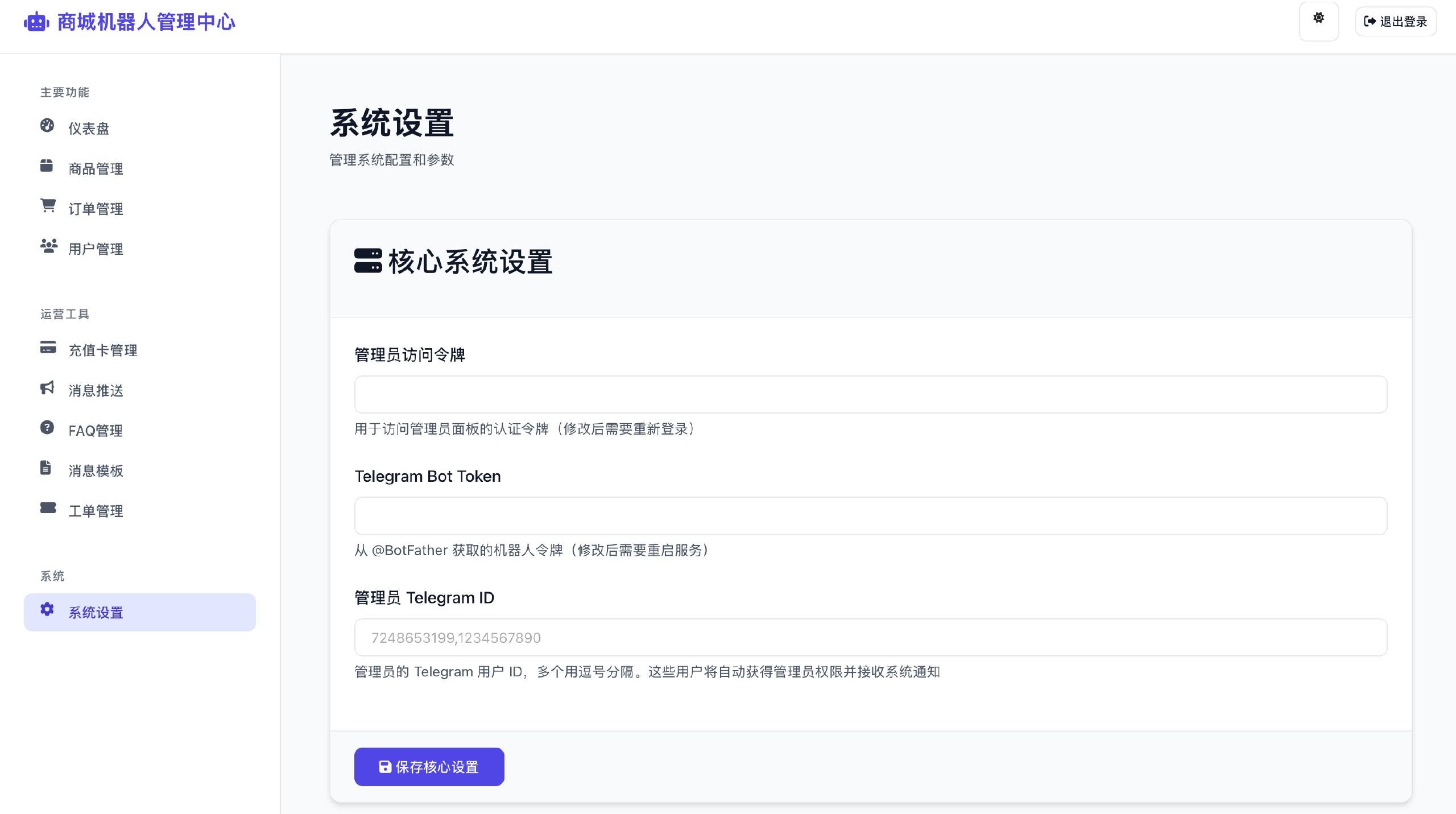The image size is (1456, 814).
Task: Select the FAQ管理 question mark icon
Action: [48, 428]
